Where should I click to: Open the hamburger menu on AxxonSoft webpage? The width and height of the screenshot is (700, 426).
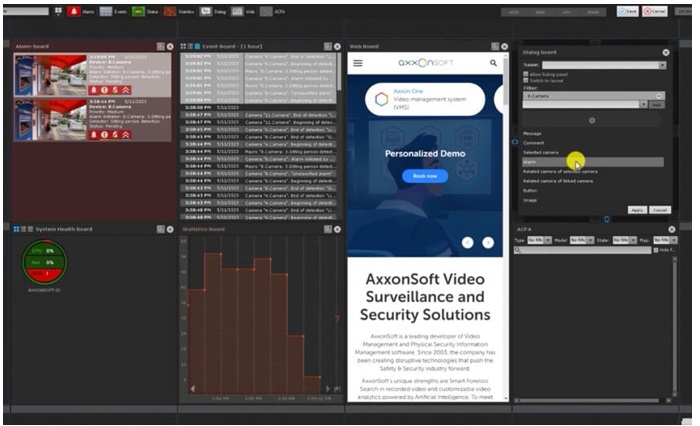358,63
